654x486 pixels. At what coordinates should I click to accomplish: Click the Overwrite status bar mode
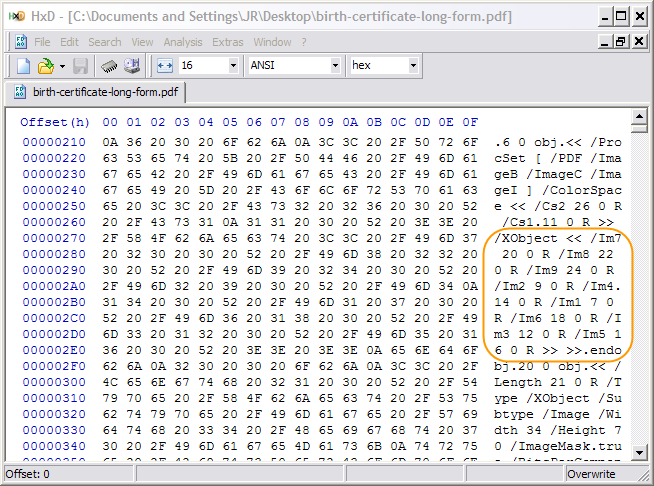(591, 474)
